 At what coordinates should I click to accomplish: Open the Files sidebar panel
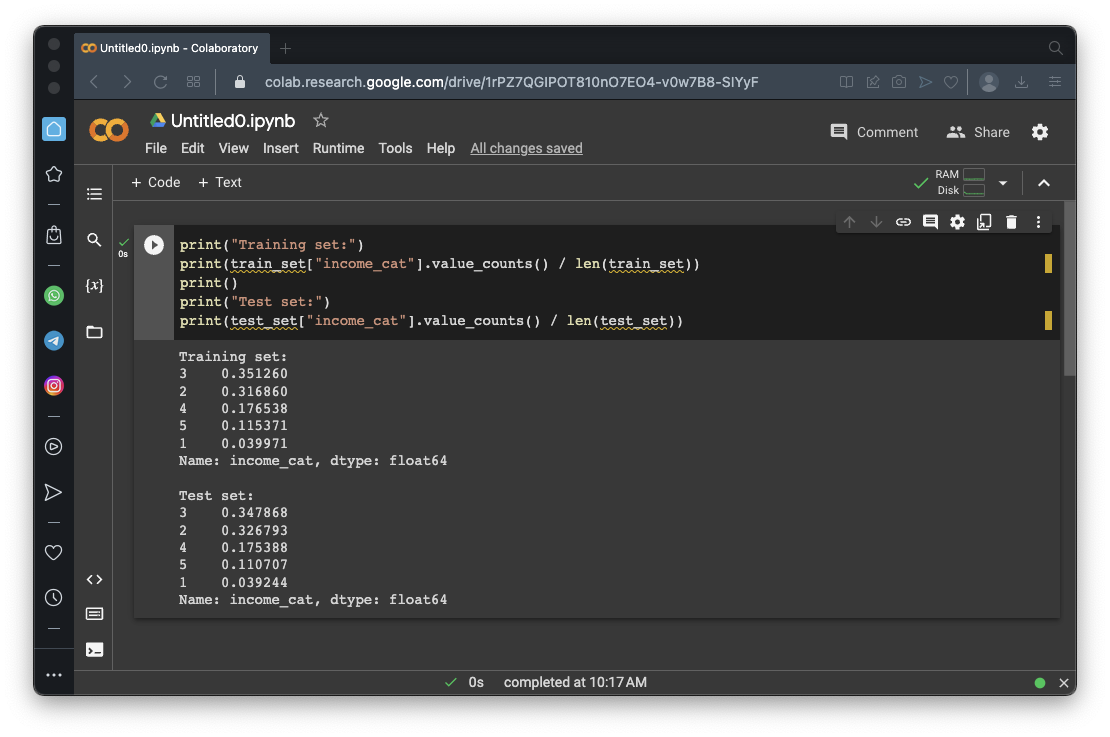[94, 332]
